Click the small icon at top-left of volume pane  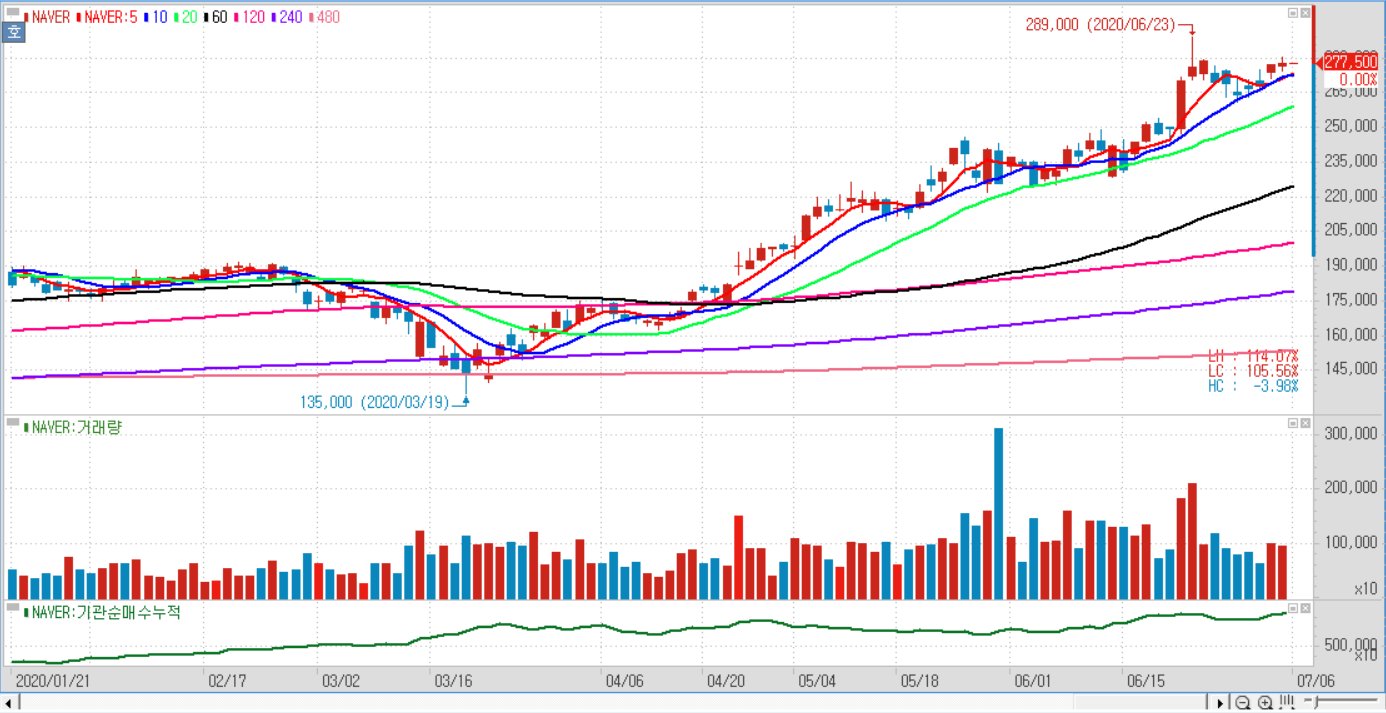pos(13,422)
